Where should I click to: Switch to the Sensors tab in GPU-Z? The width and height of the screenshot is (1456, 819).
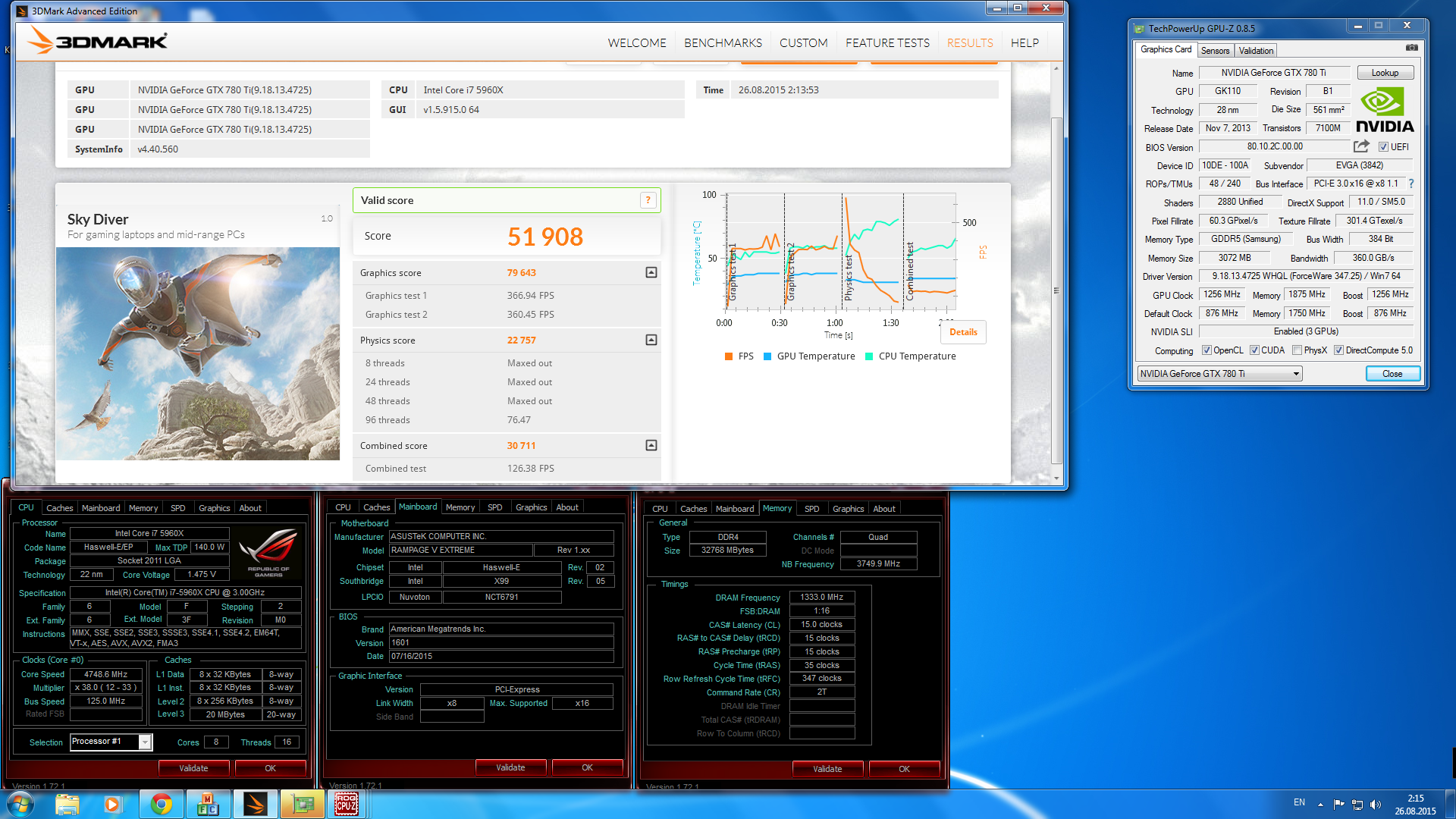(1215, 51)
